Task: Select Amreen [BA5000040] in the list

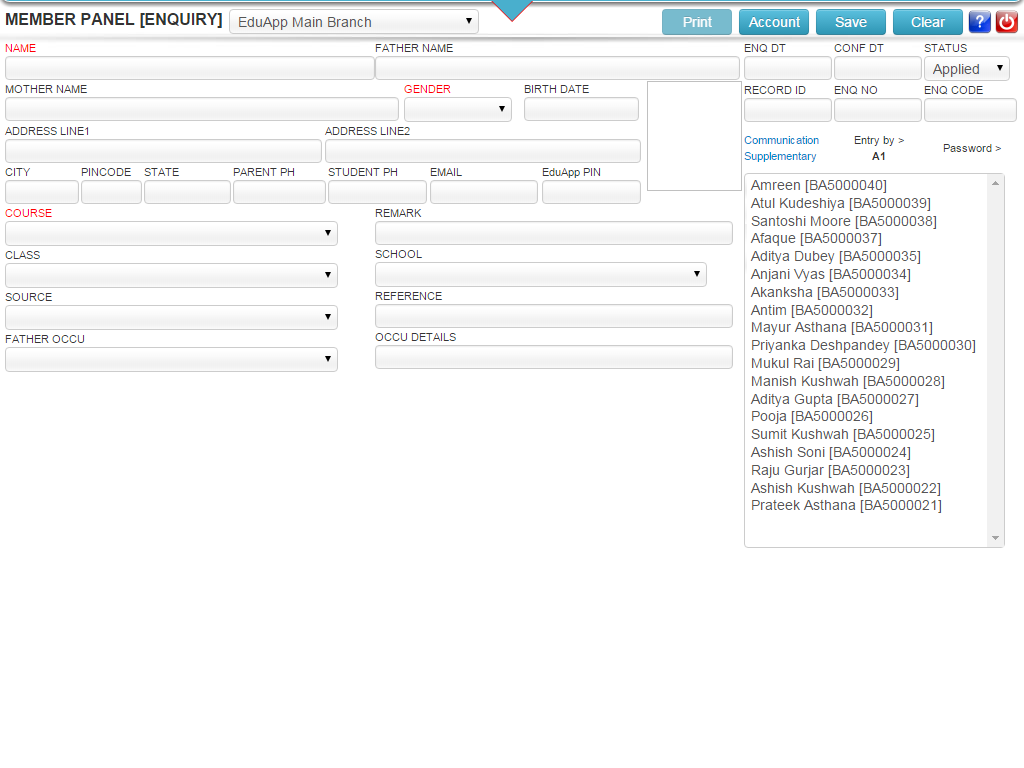Action: [818, 185]
